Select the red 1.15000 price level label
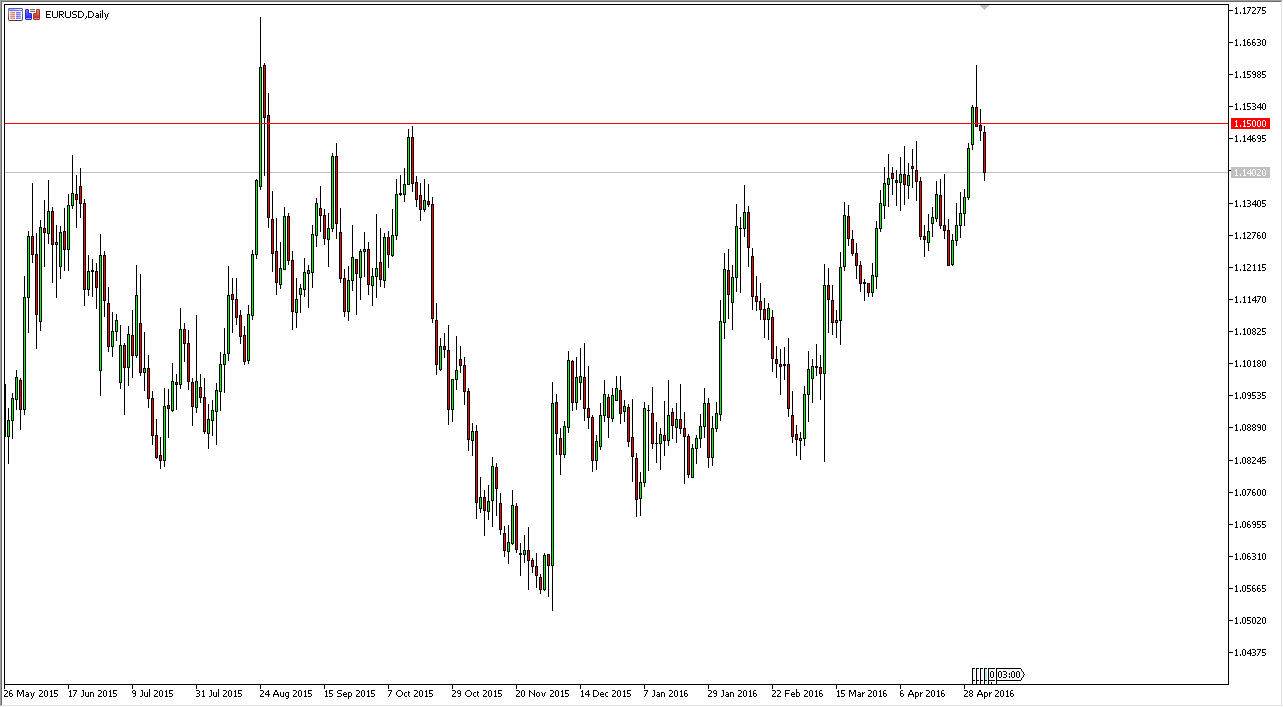 [x=1250, y=124]
